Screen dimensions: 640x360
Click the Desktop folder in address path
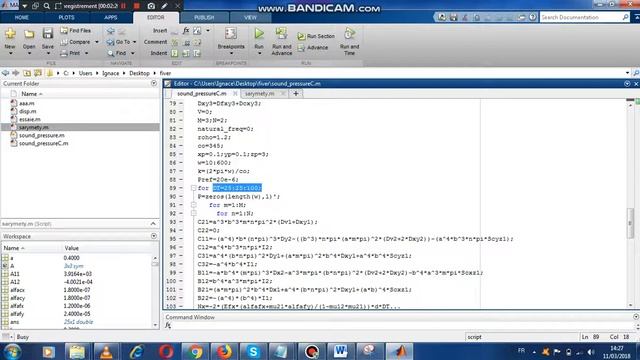coord(139,73)
